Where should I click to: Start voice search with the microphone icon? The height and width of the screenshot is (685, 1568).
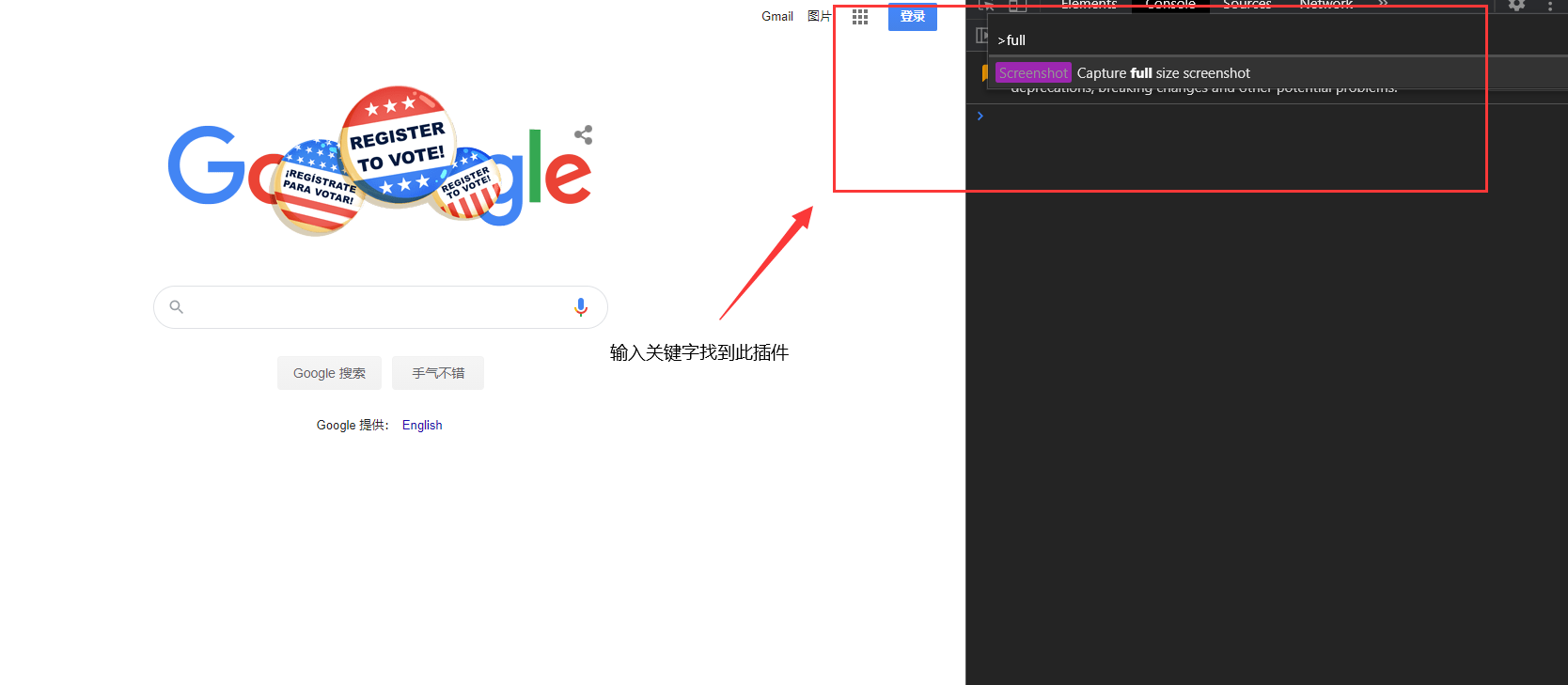tap(581, 307)
